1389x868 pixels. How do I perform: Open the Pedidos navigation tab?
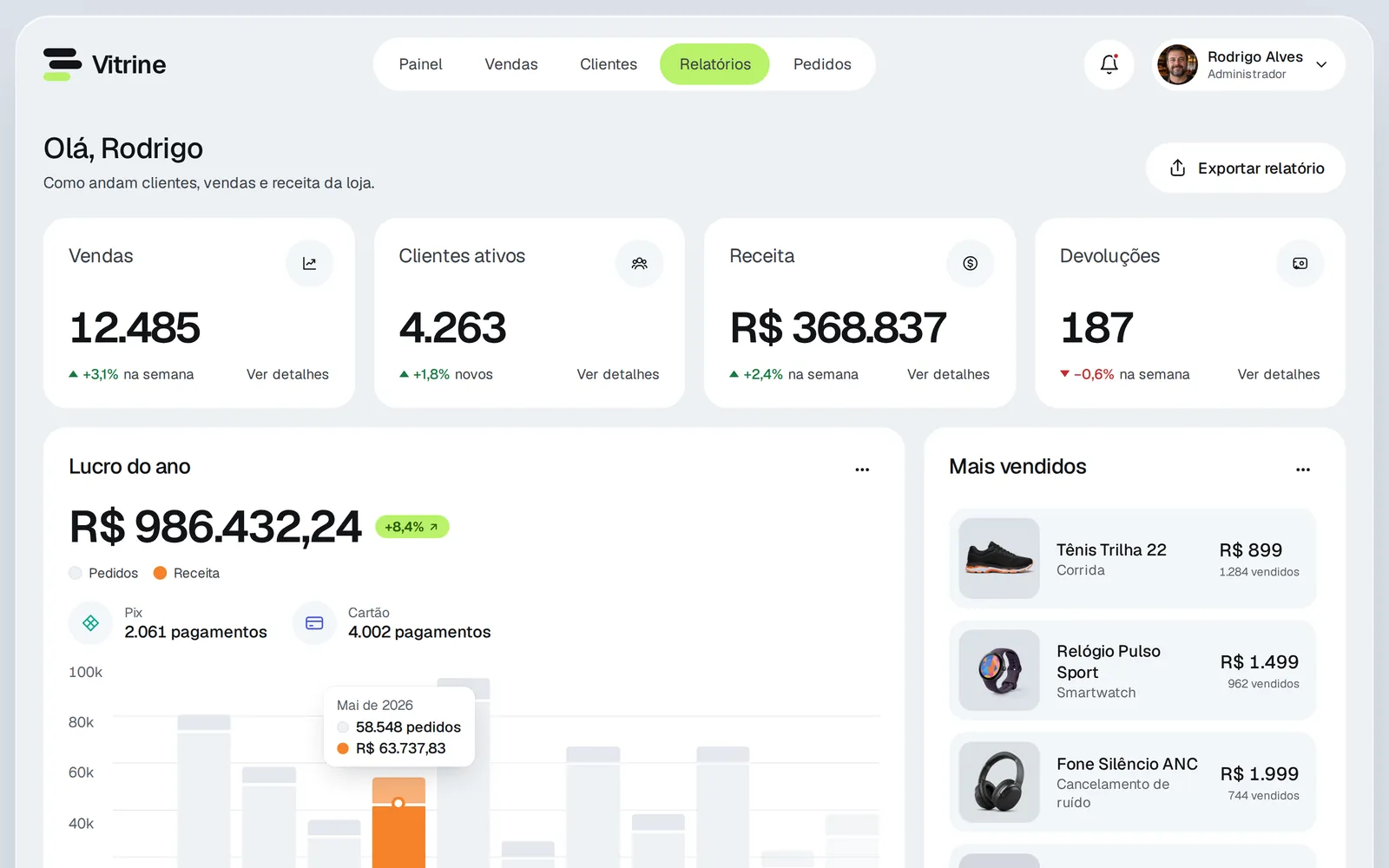(822, 64)
